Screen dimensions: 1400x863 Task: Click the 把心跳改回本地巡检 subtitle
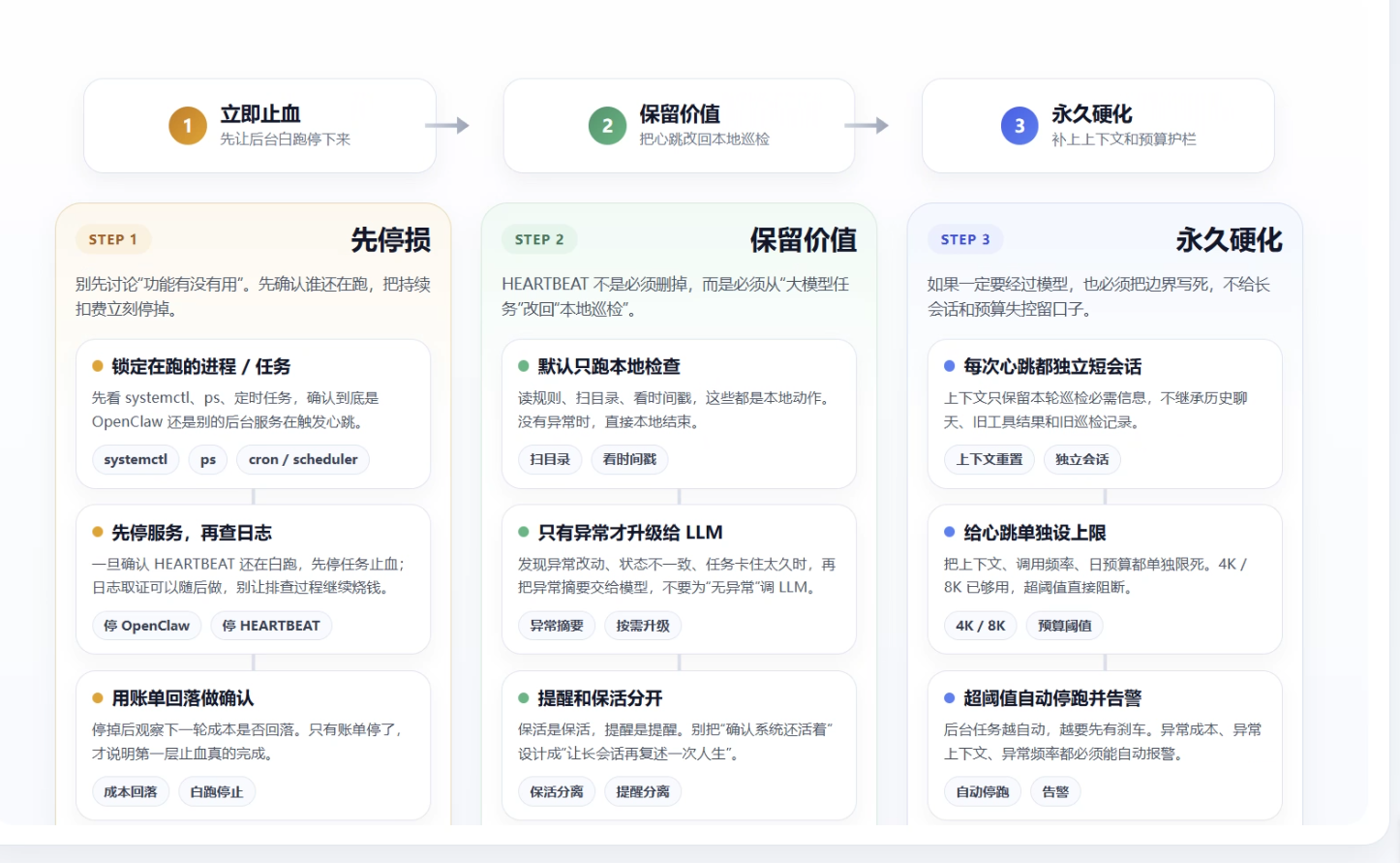click(705, 139)
